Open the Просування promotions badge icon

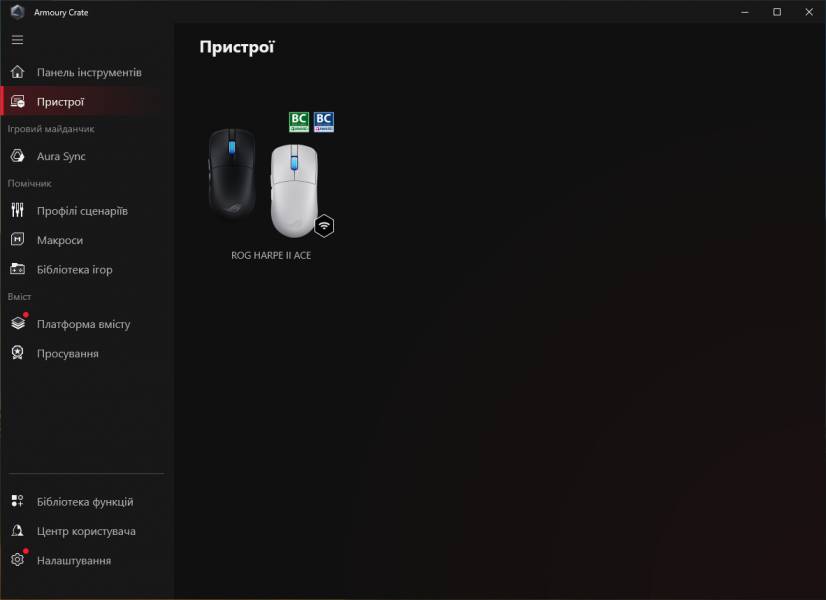point(17,353)
